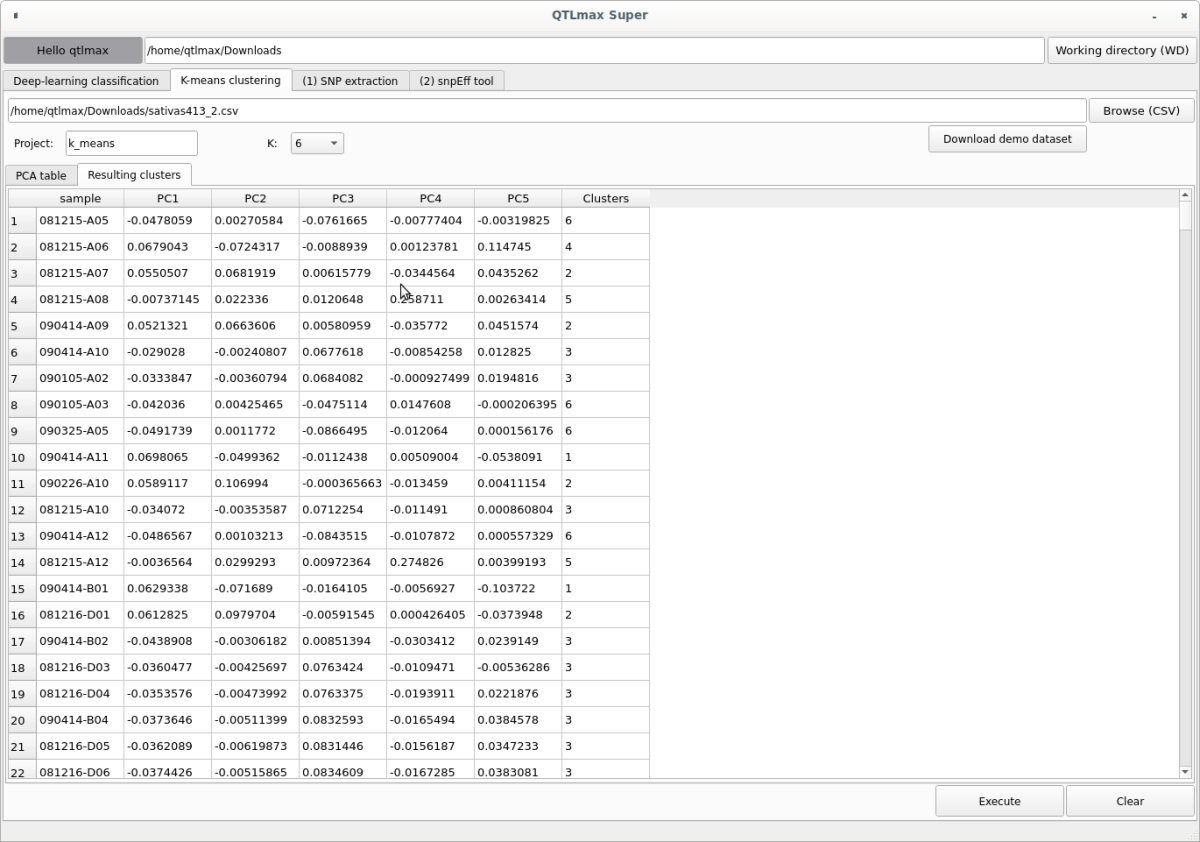Select the (2) snpEff tool tab

456,81
